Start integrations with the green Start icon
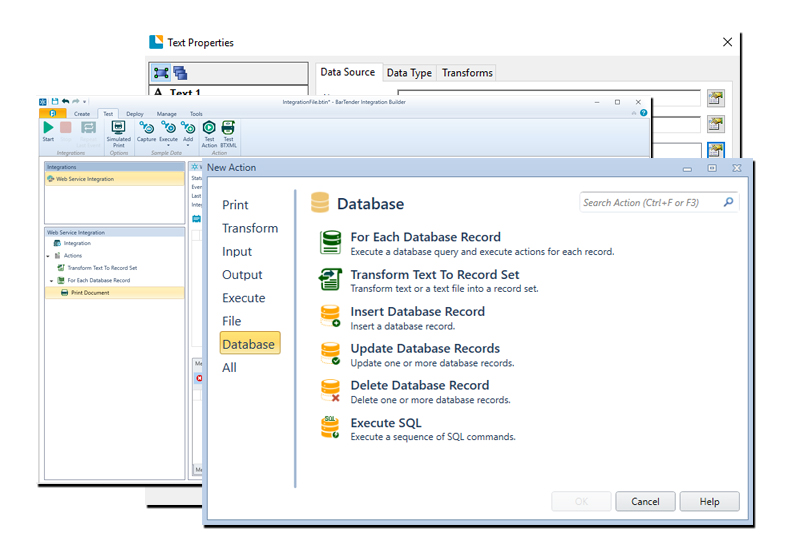Viewport: 800px width, 552px height. [x=48, y=128]
